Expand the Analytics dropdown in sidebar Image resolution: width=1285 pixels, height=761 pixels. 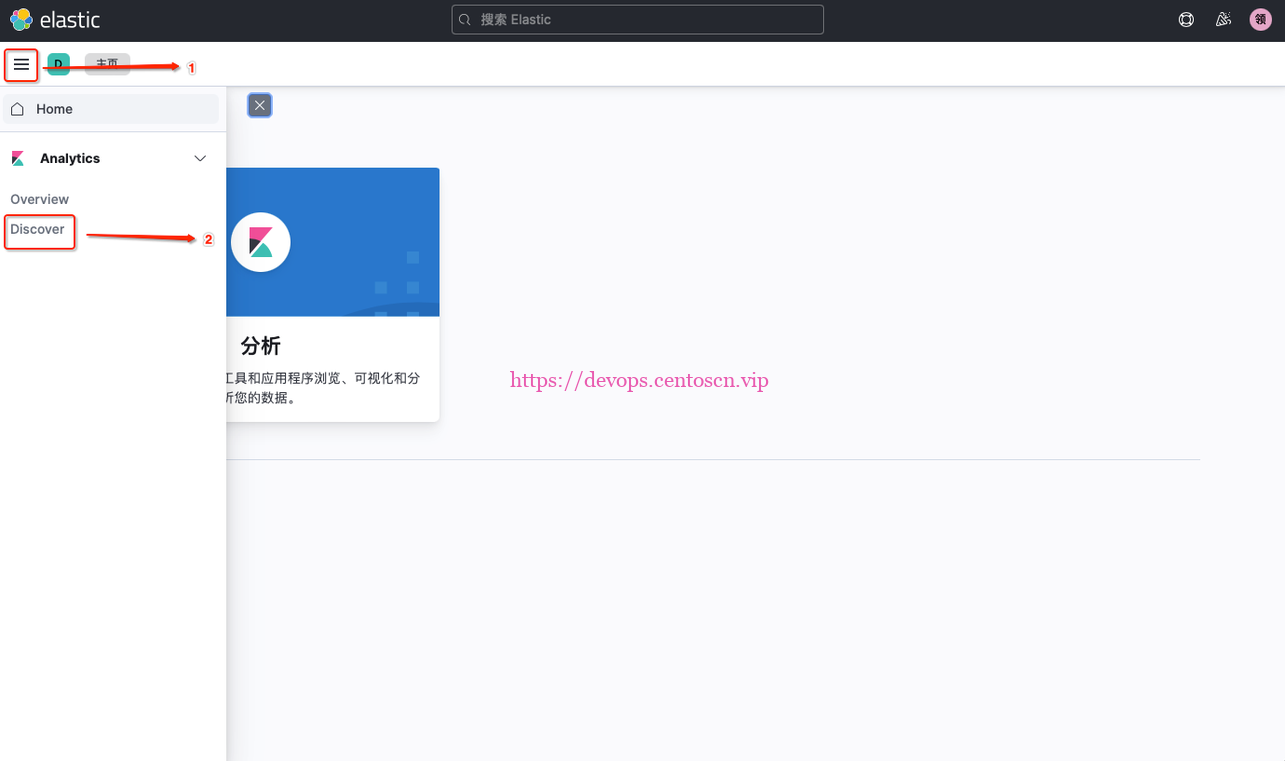click(x=200, y=157)
